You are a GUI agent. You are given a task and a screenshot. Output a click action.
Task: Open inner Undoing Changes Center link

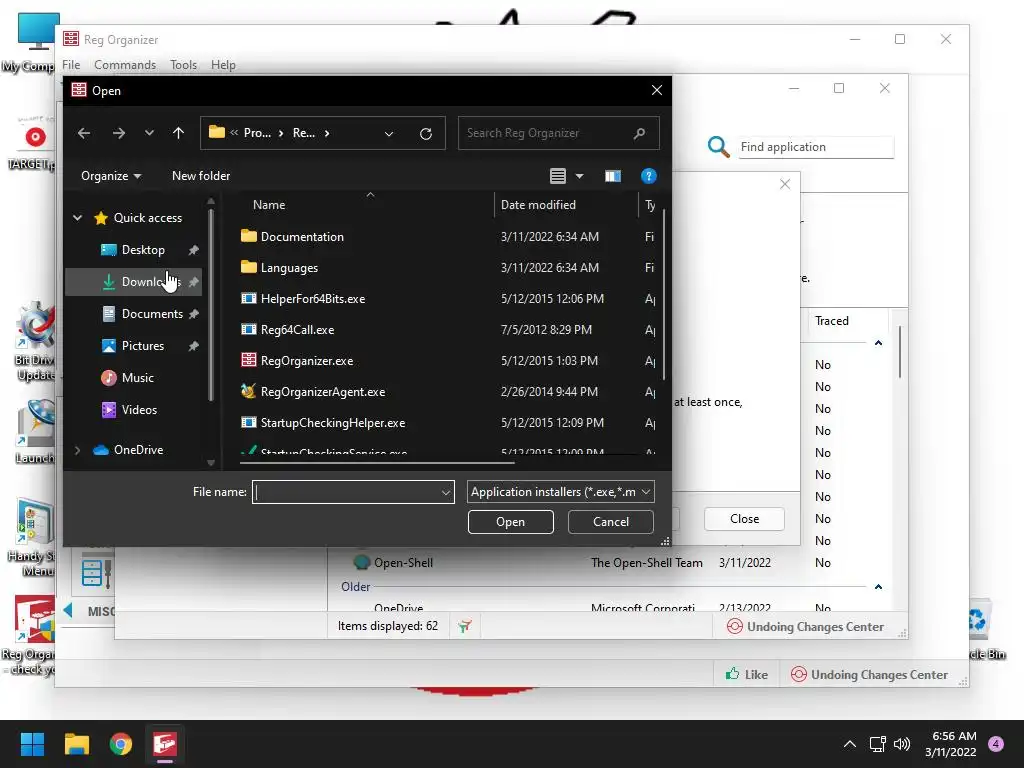pyautogui.click(x=805, y=626)
